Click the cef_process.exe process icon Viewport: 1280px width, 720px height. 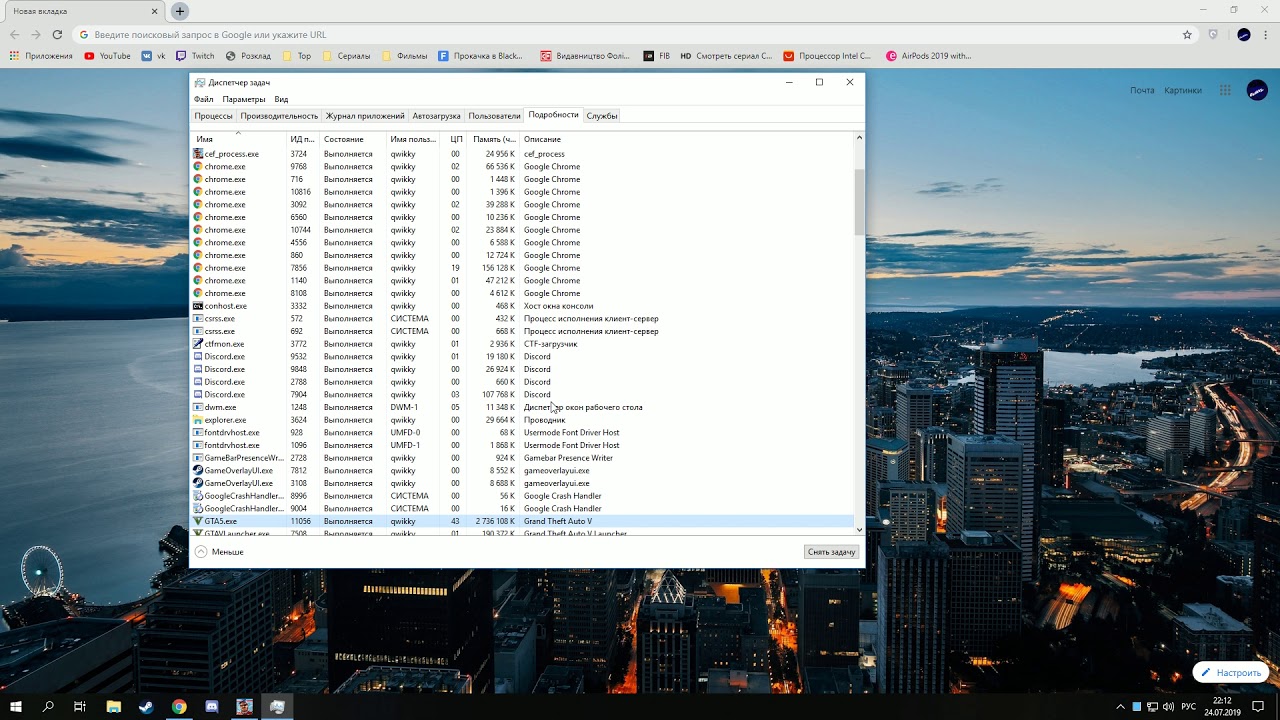pyautogui.click(x=198, y=154)
